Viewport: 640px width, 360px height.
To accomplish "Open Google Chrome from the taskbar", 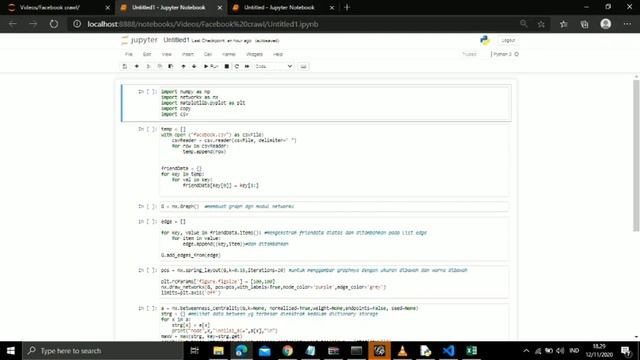I will coord(287,351).
